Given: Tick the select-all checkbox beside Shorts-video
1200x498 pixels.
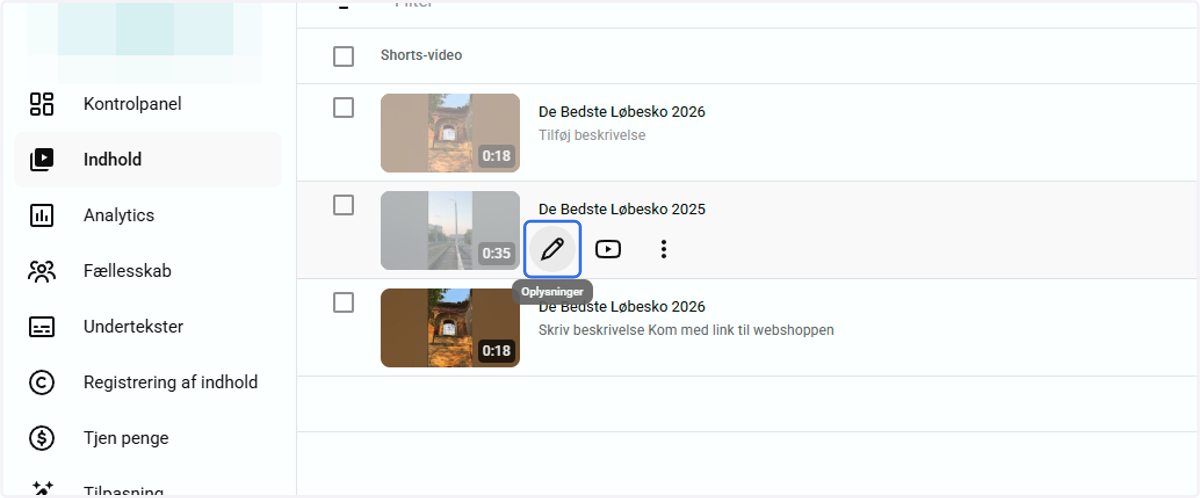Looking at the screenshot, I should pyautogui.click(x=343, y=56).
